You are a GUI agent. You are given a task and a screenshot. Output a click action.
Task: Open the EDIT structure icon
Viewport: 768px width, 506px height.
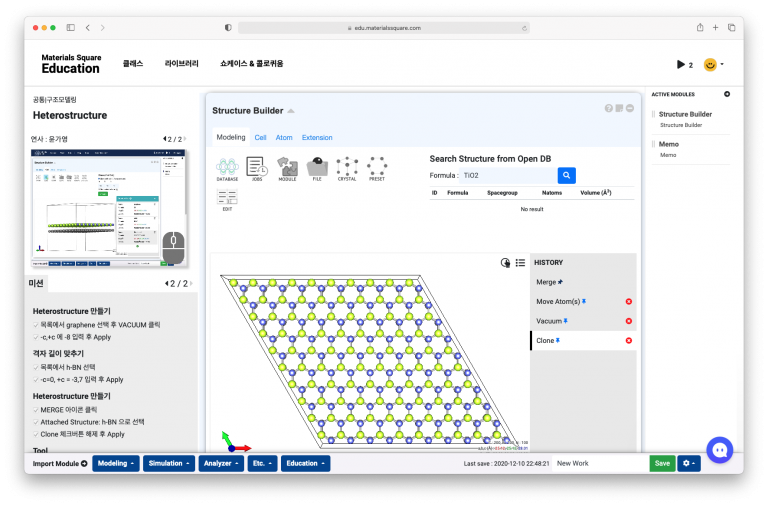tap(227, 200)
